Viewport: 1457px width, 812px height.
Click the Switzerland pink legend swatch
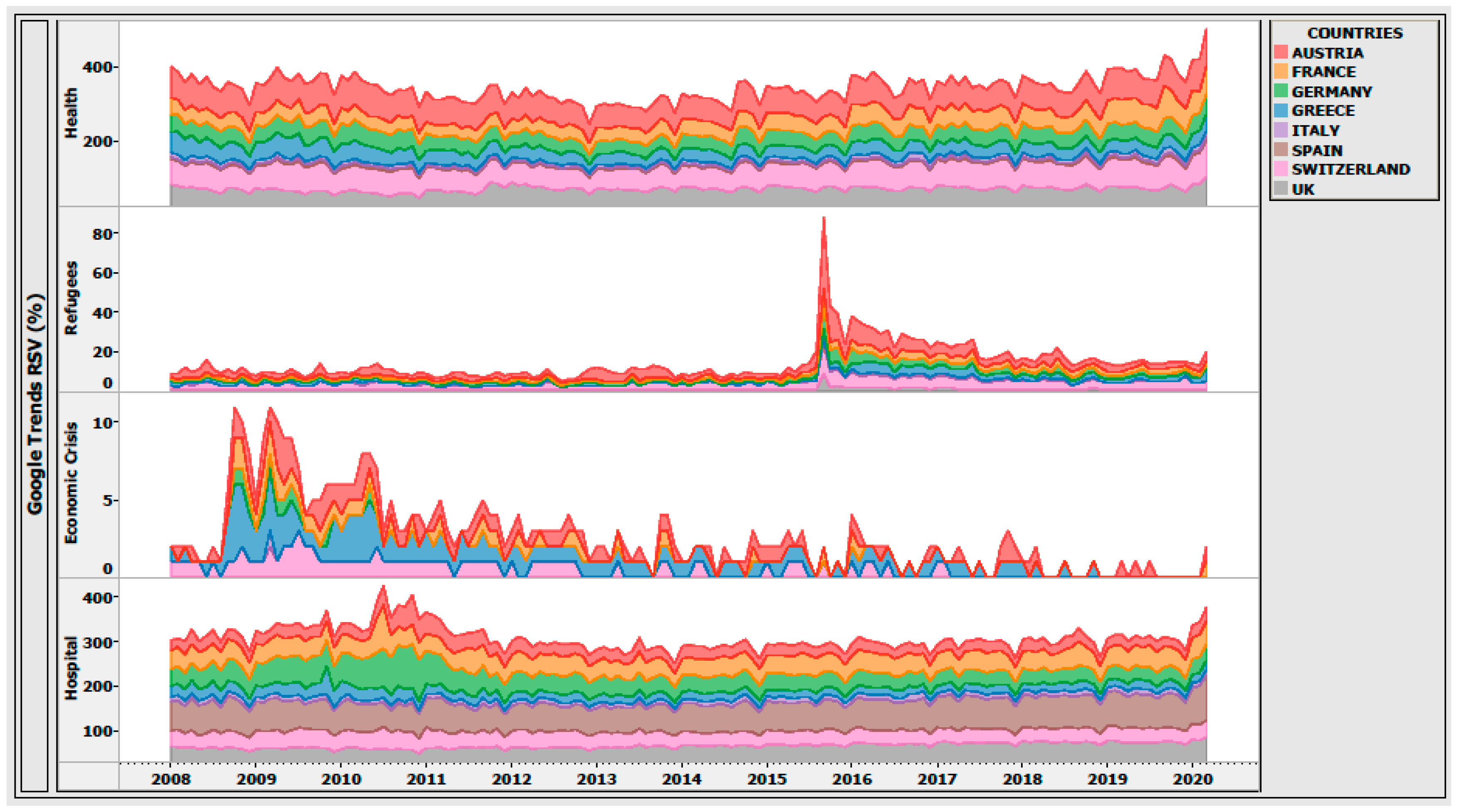[x=1281, y=169]
